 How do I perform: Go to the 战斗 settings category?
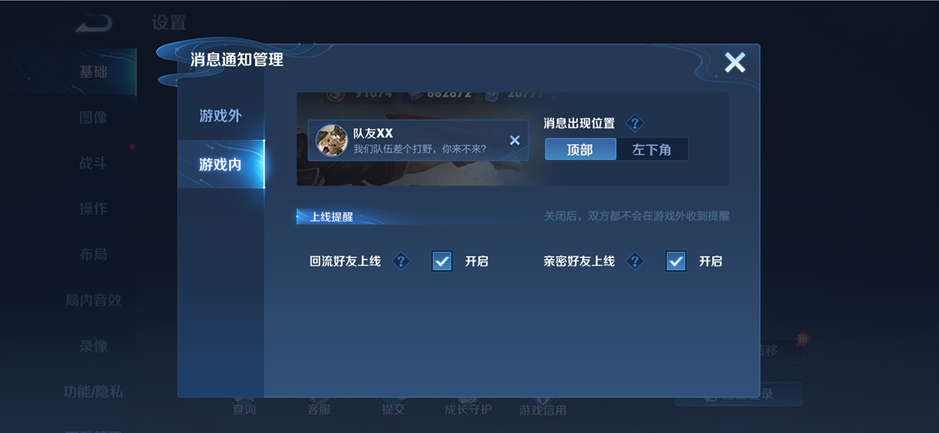click(x=93, y=163)
